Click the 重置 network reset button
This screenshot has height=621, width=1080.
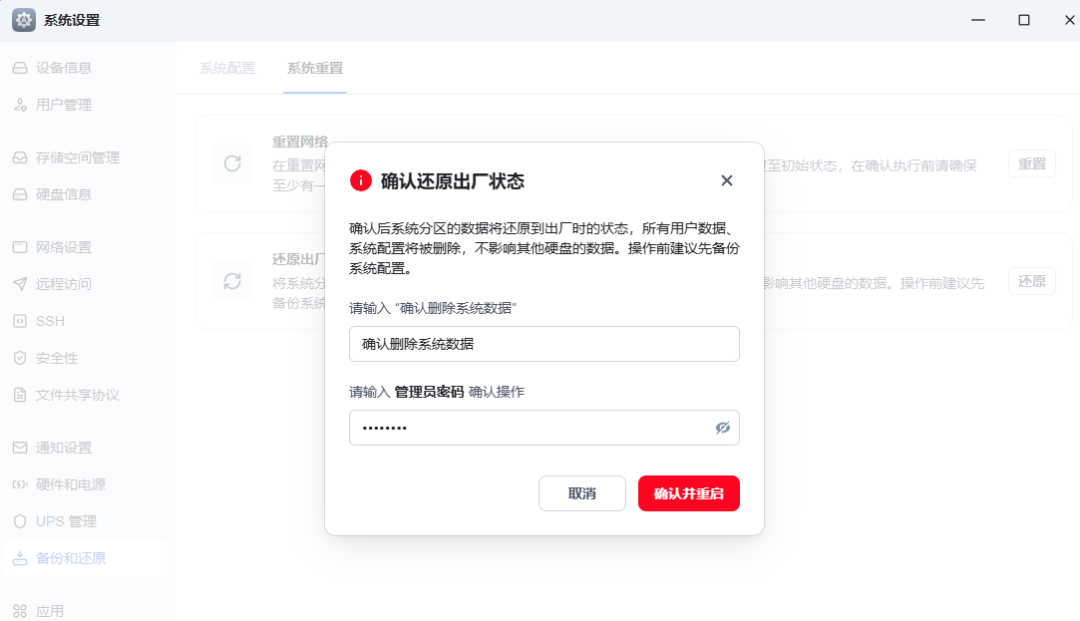[1032, 164]
